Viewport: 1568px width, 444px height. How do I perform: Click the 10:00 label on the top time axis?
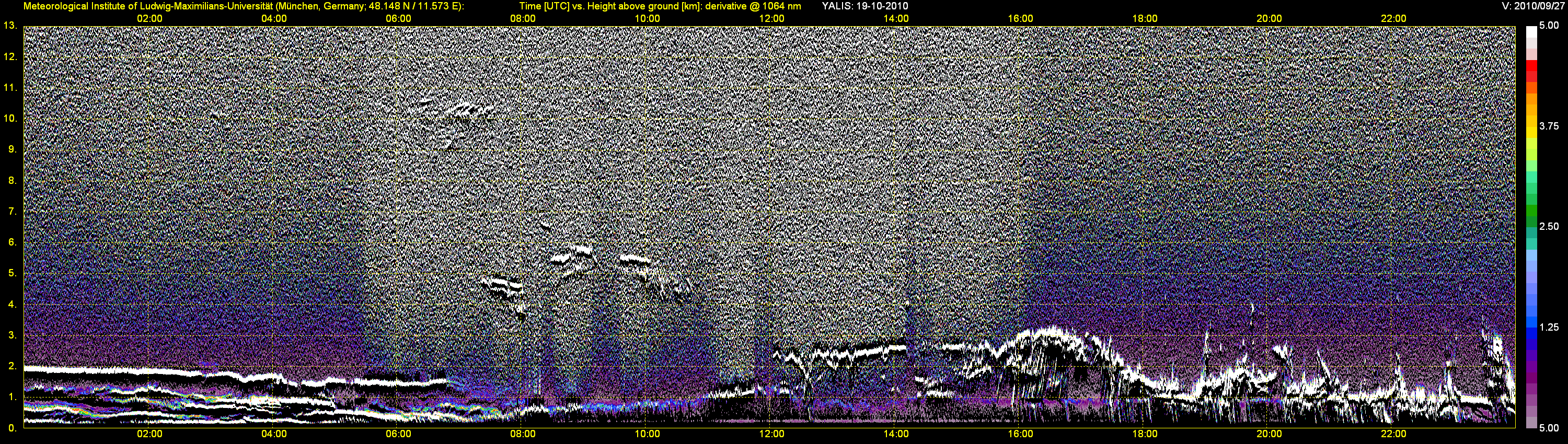pos(647,19)
